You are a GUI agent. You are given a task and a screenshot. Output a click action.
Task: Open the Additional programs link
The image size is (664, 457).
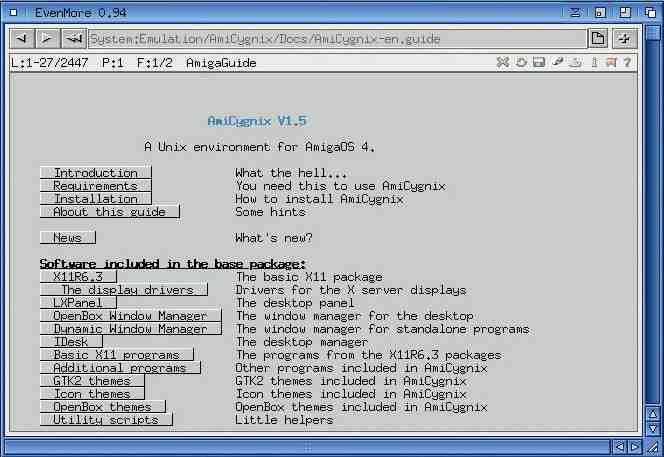(120, 368)
